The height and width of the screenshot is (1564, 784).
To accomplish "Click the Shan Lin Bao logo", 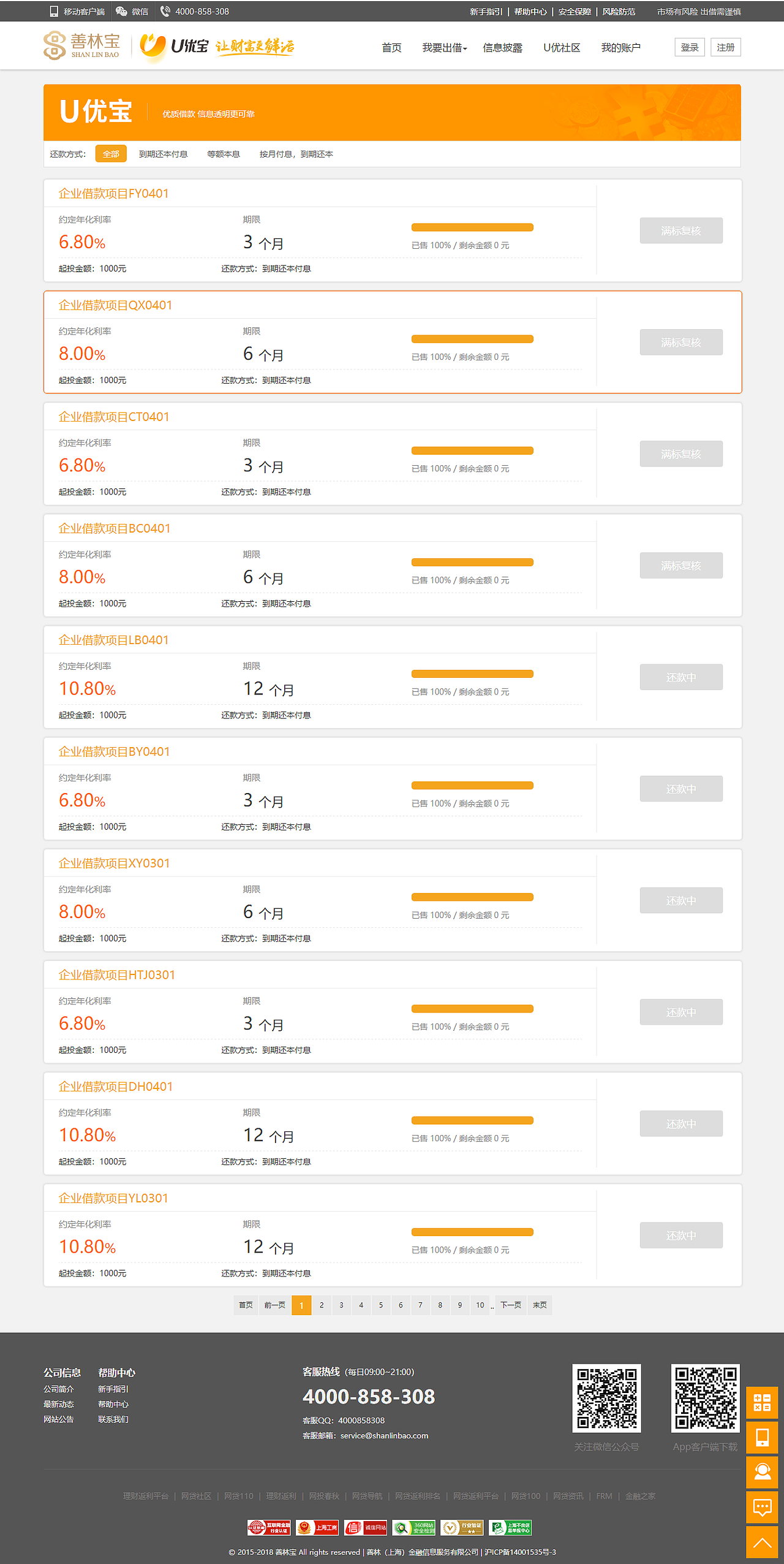I will pos(81,46).
